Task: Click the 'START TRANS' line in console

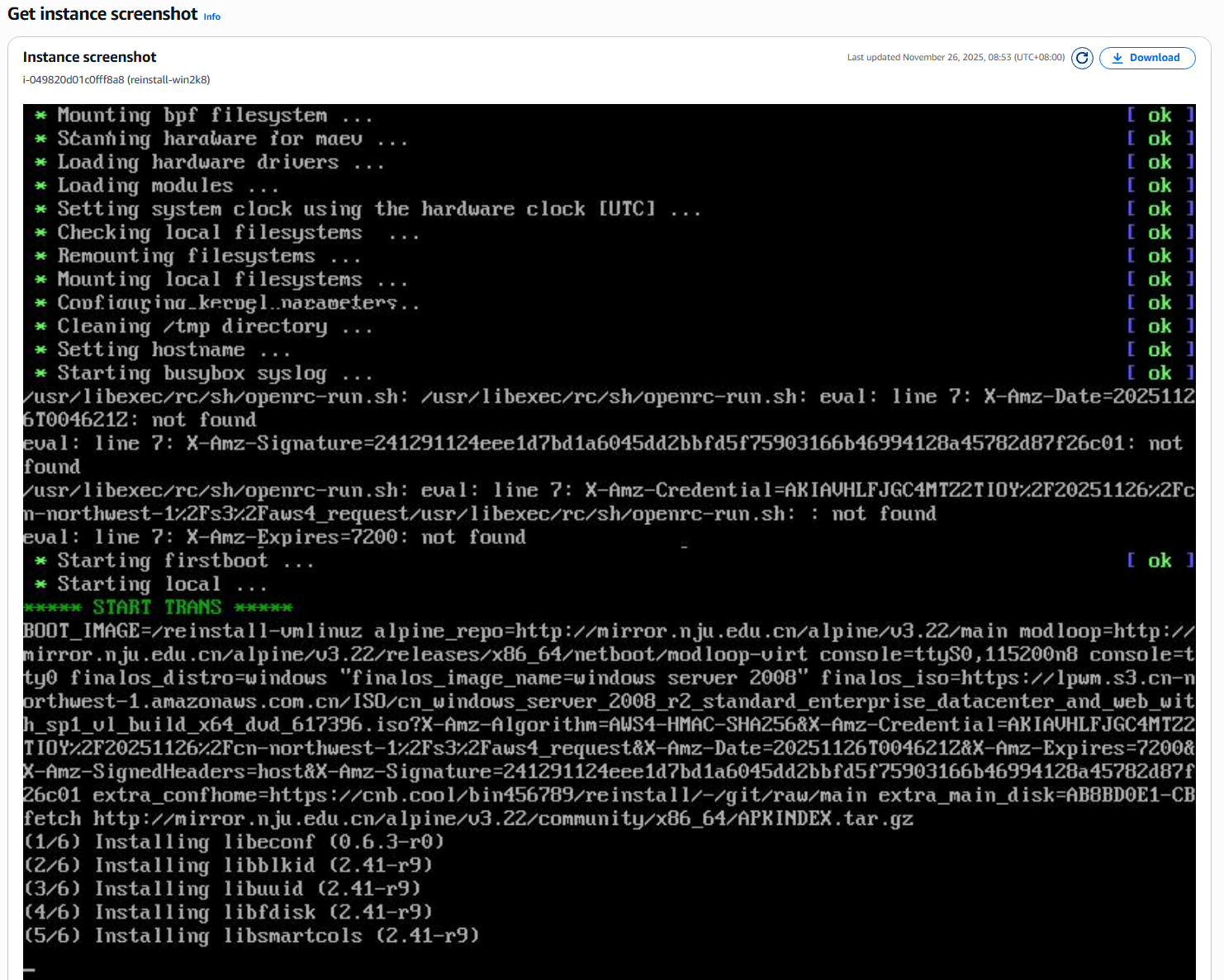Action: pyautogui.click(x=158, y=608)
